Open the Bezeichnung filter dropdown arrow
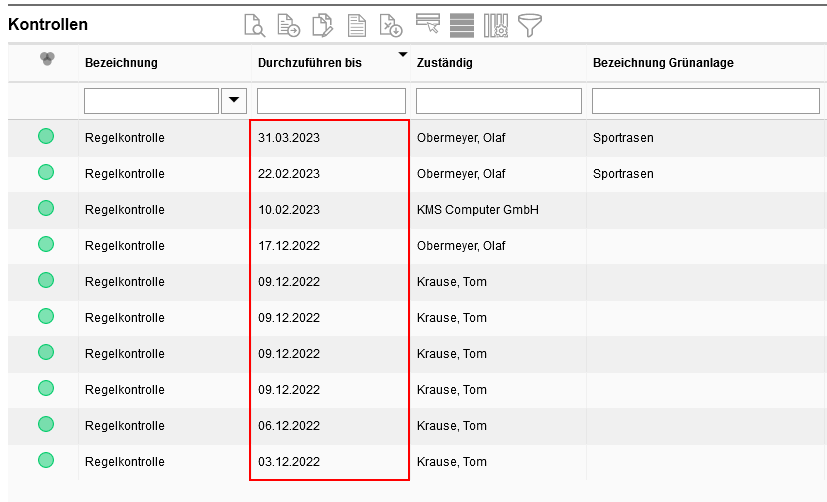The width and height of the screenshot is (827, 502). pyautogui.click(x=235, y=100)
